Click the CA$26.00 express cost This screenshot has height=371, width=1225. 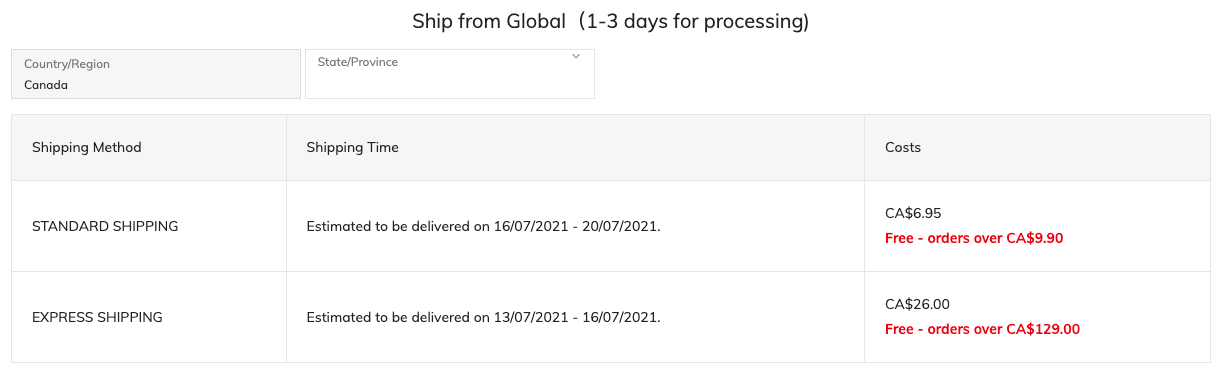click(917, 304)
